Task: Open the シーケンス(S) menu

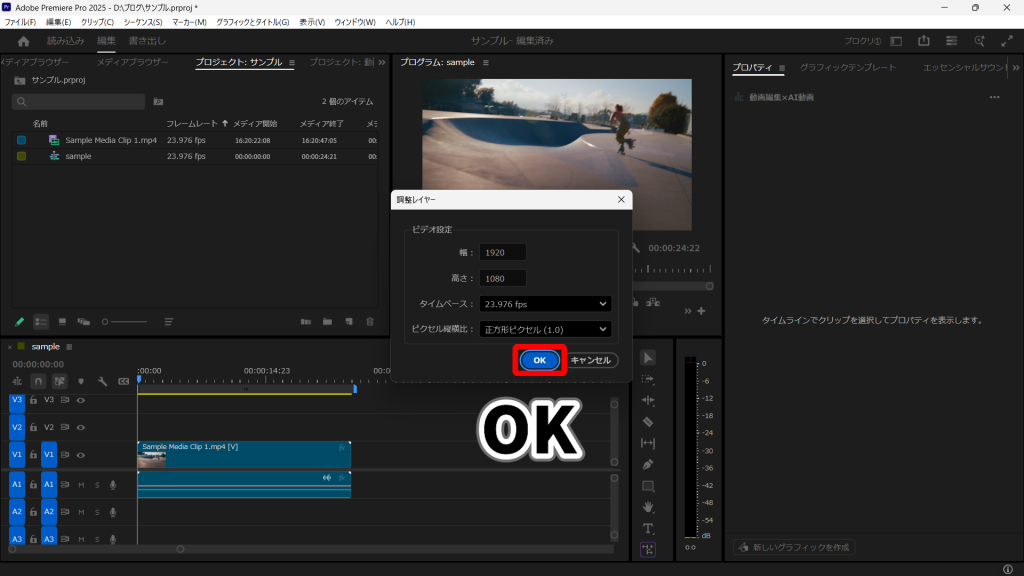Action: pos(143,22)
